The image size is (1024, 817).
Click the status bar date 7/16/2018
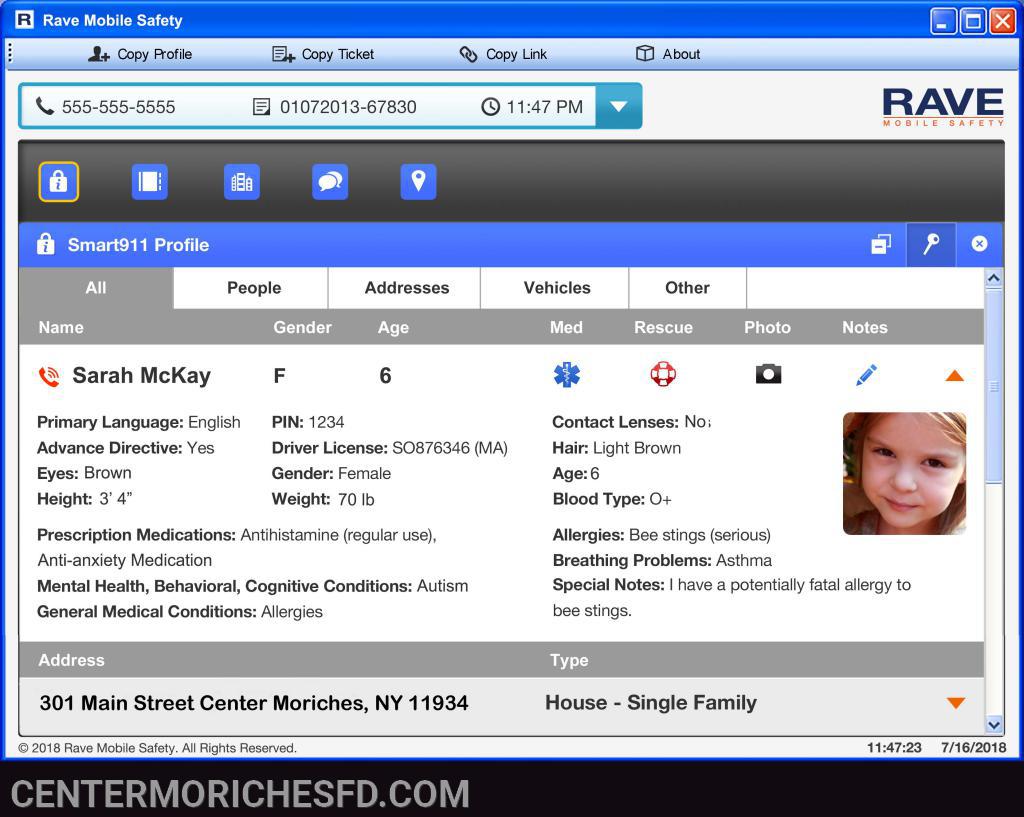point(973,748)
